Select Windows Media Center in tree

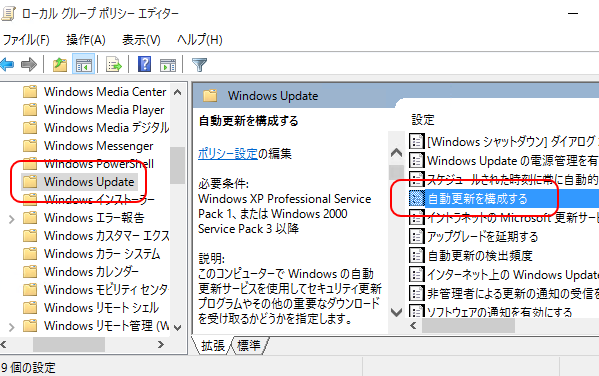tap(105, 92)
